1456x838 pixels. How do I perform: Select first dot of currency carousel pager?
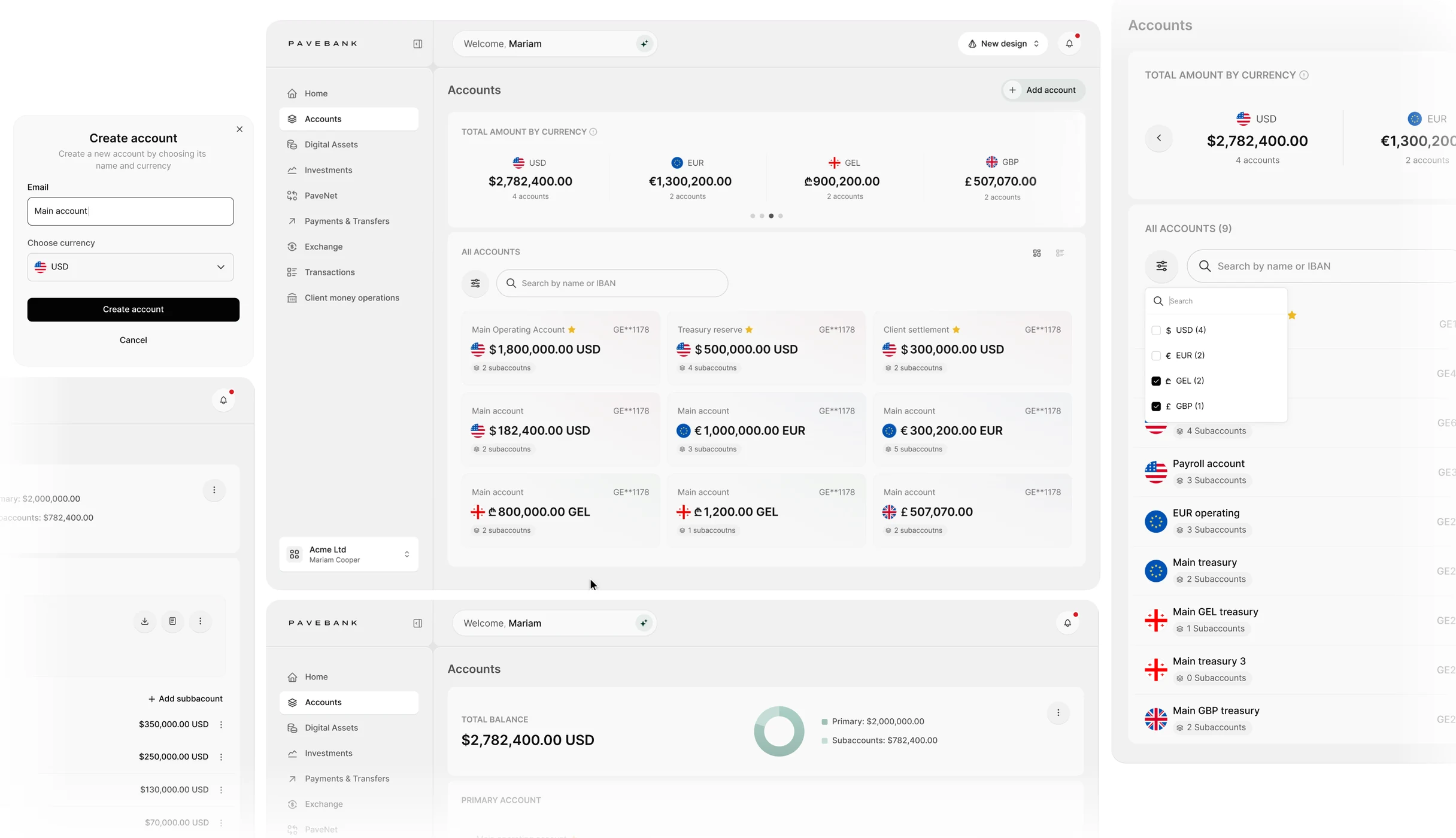coord(753,216)
